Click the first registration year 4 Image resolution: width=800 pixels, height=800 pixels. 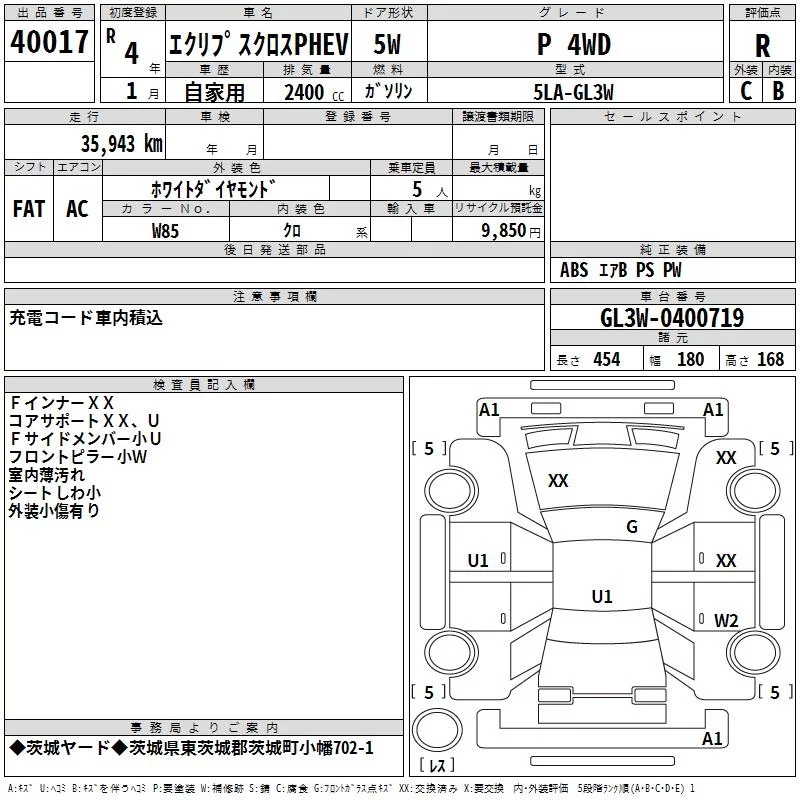(x=132, y=53)
